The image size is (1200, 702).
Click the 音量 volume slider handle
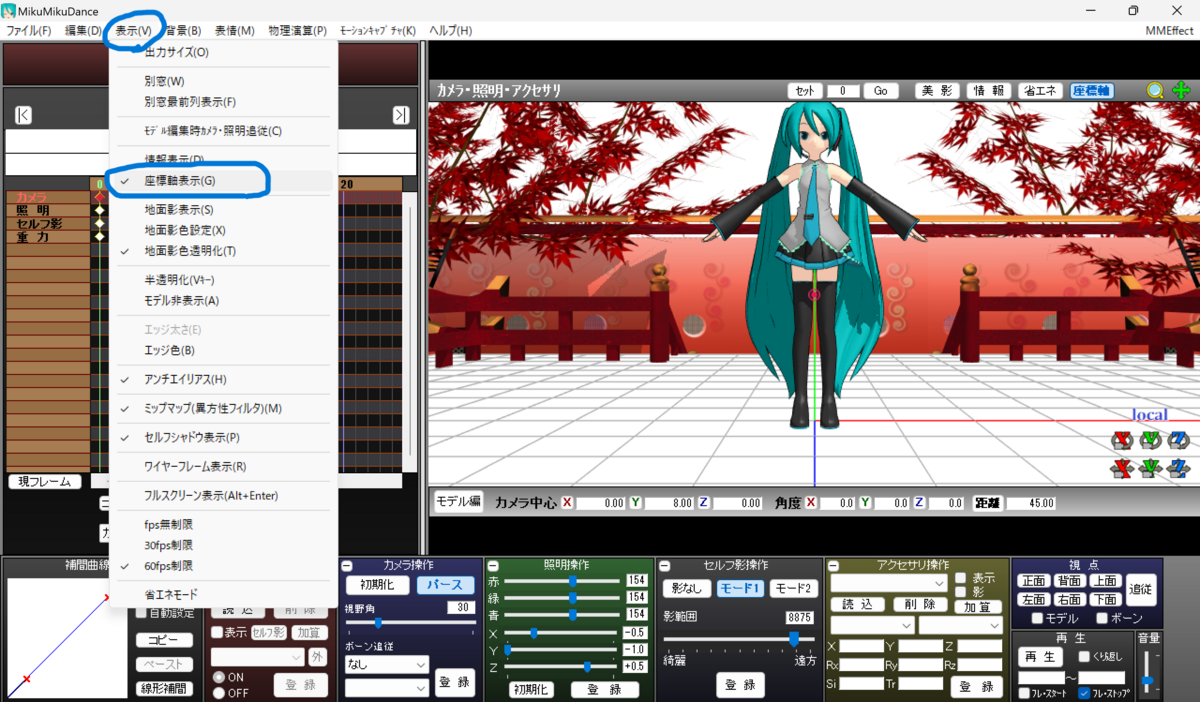(1148, 679)
